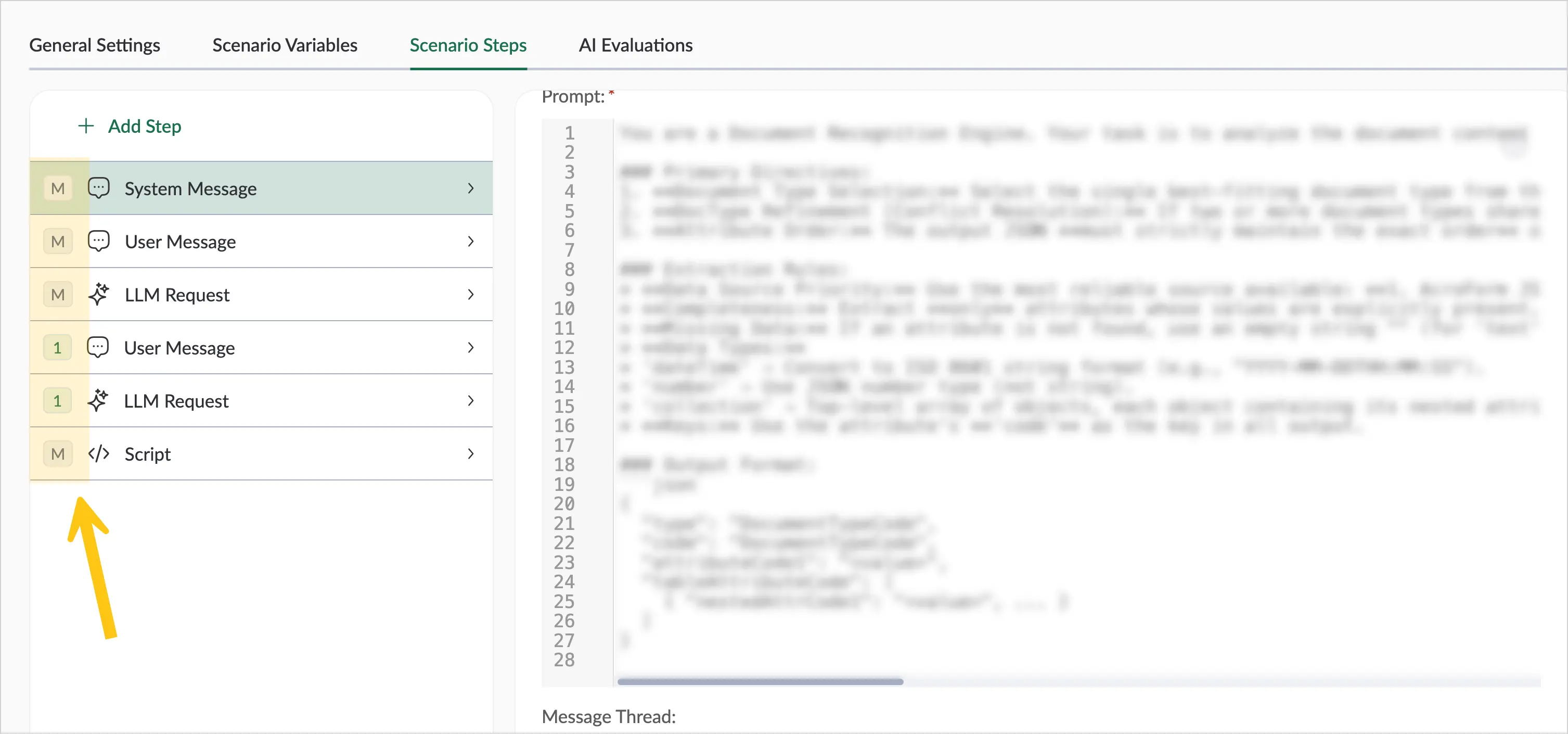Select the System Message step label
This screenshot has height=734, width=1568.
(x=190, y=189)
